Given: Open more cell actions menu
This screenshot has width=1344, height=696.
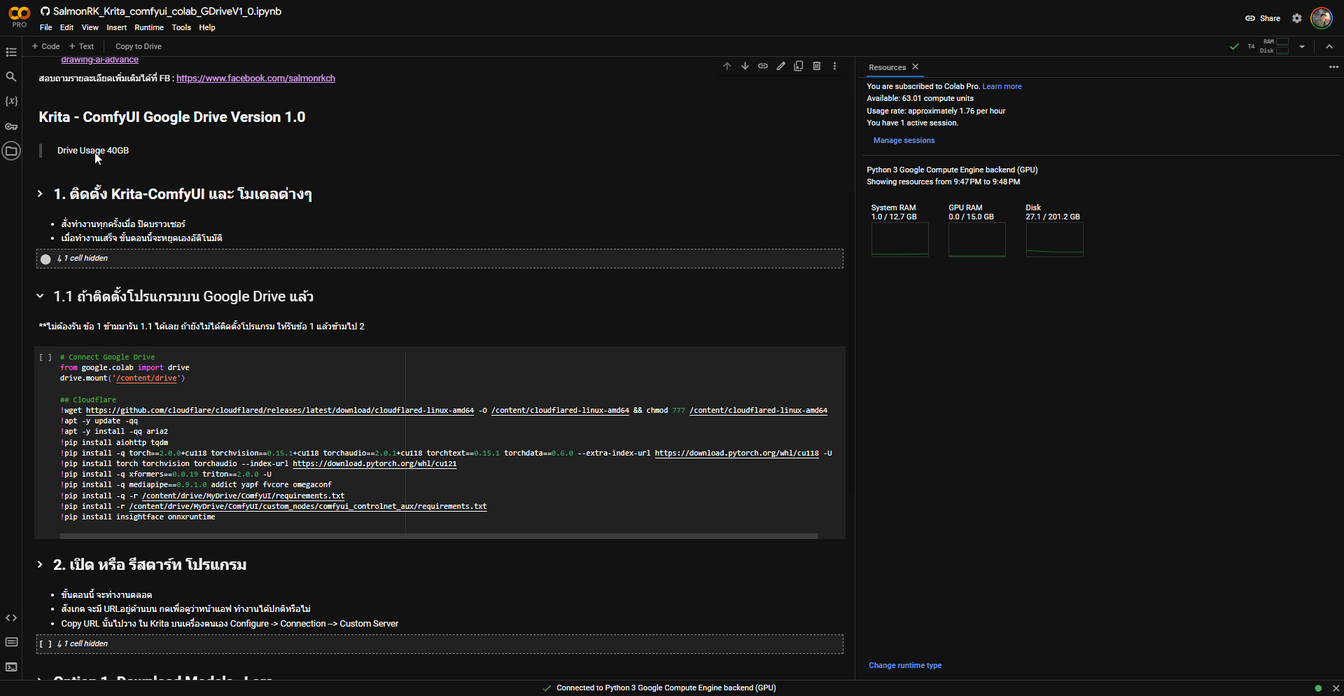Looking at the screenshot, I should (x=834, y=66).
